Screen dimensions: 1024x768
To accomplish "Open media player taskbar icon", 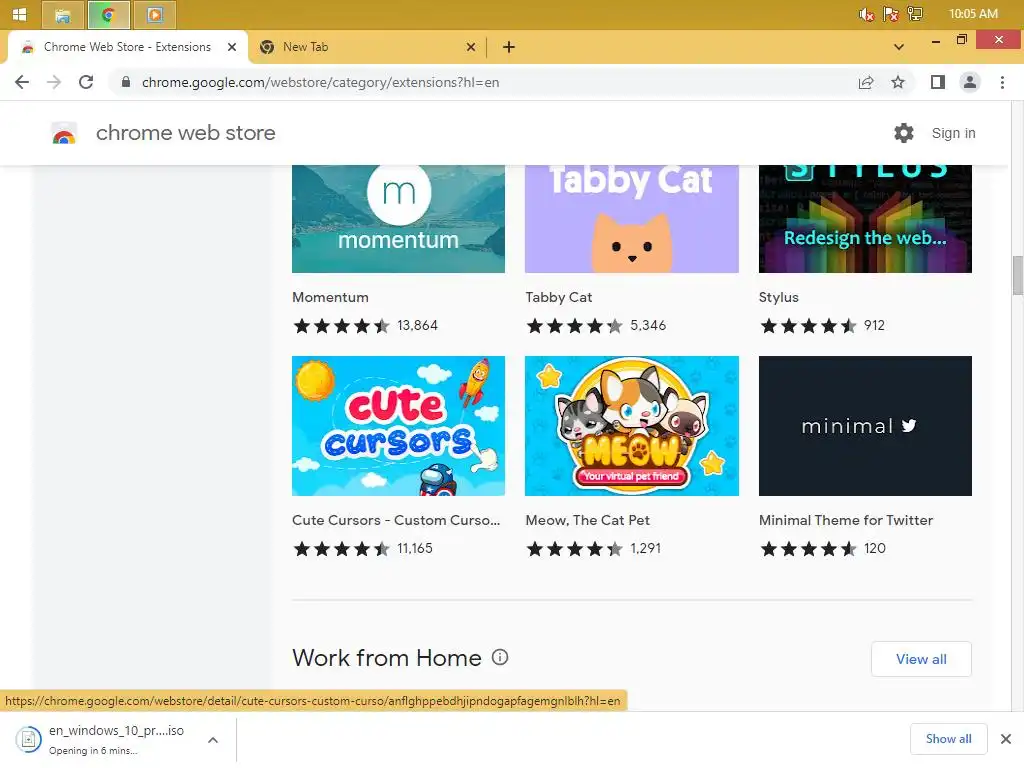I will click(155, 14).
